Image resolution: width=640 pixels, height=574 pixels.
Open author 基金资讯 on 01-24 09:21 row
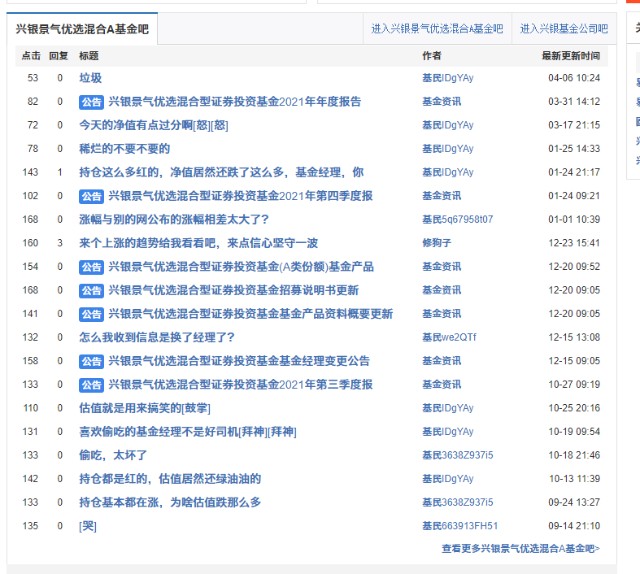pyautogui.click(x=442, y=196)
